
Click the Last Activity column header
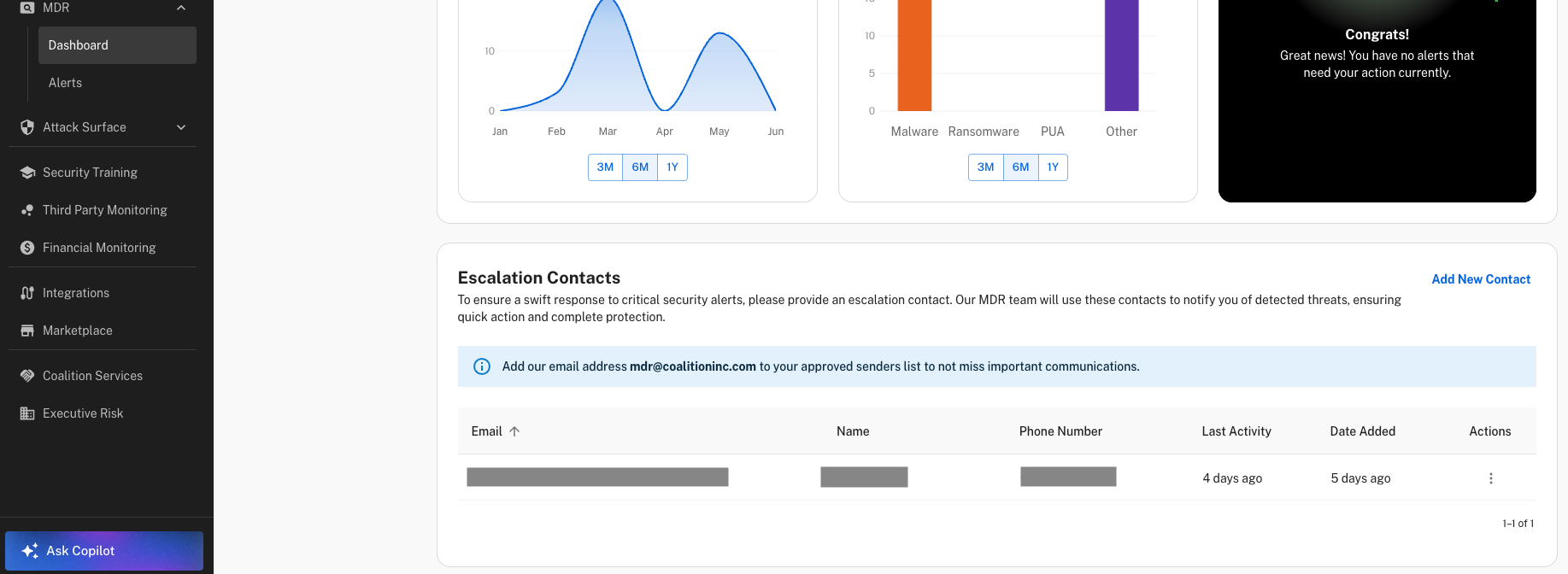pyautogui.click(x=1236, y=431)
